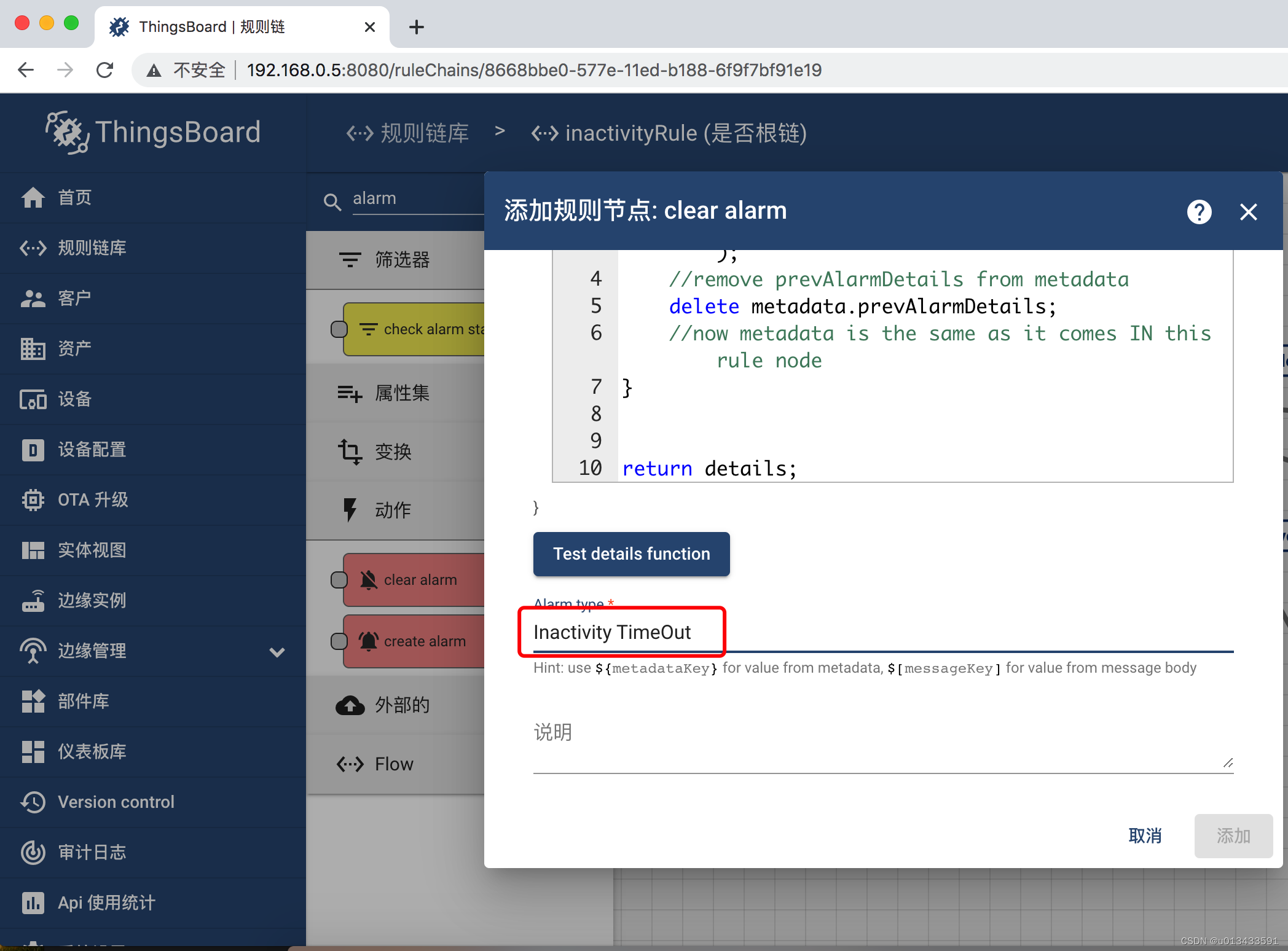Select the check alarm status node
This screenshot has height=951, width=1288.
[414, 329]
